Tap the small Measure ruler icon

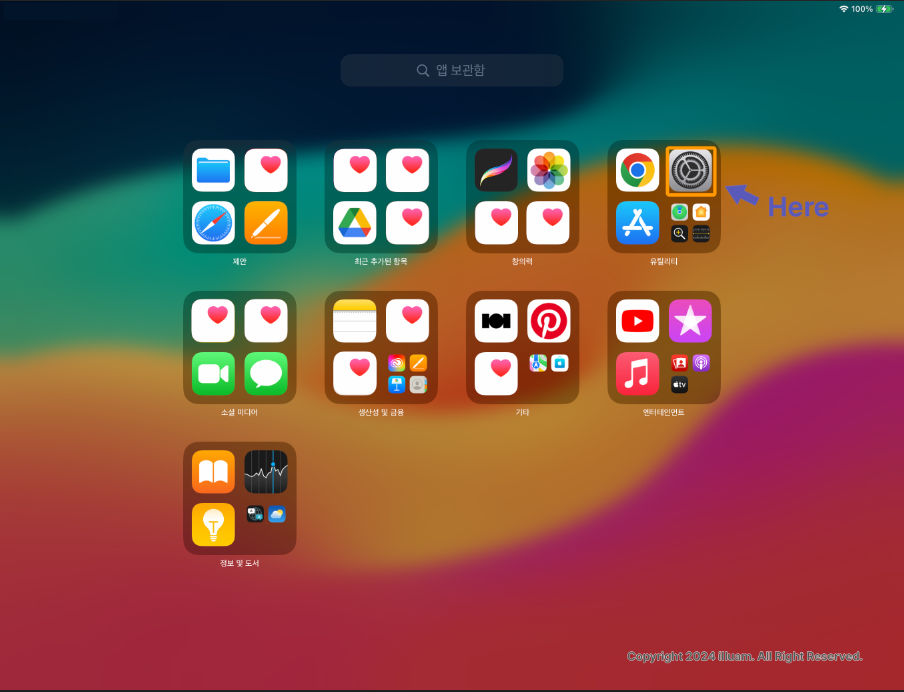click(x=701, y=234)
